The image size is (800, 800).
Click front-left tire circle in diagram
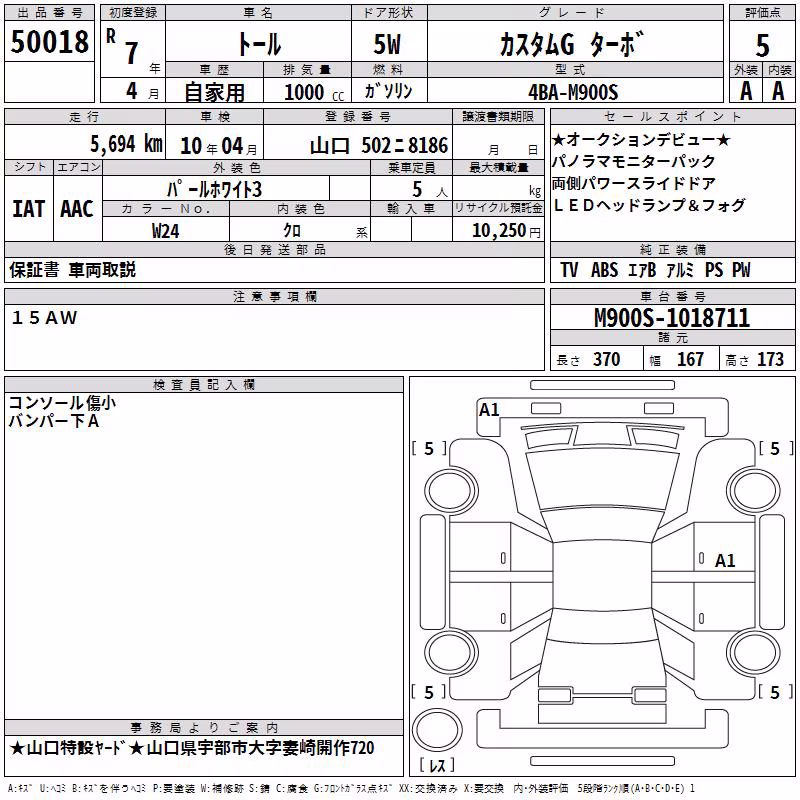coord(451,491)
